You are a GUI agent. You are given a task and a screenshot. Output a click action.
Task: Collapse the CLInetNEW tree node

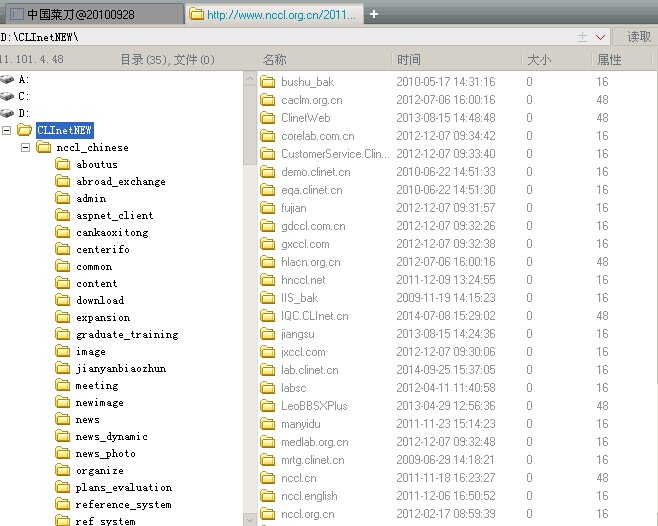6,130
